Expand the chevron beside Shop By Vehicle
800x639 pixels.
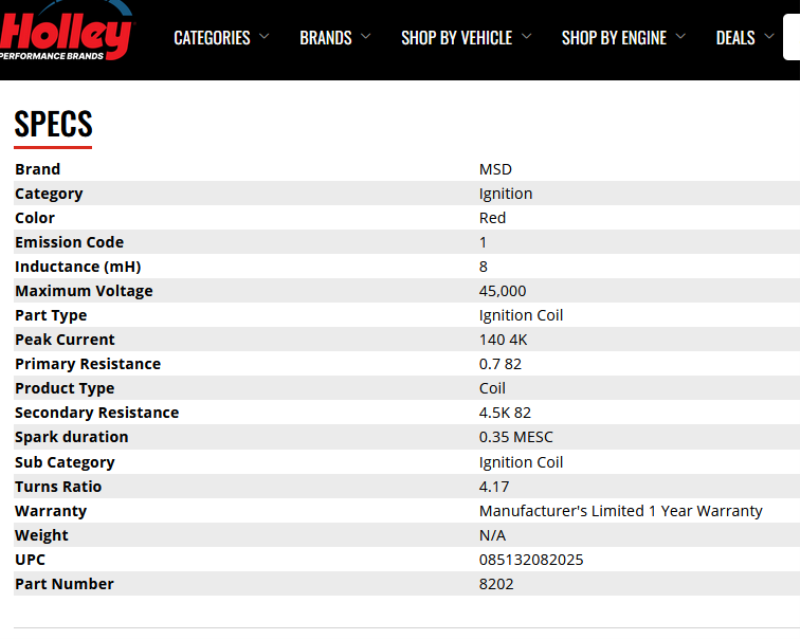click(x=527, y=36)
